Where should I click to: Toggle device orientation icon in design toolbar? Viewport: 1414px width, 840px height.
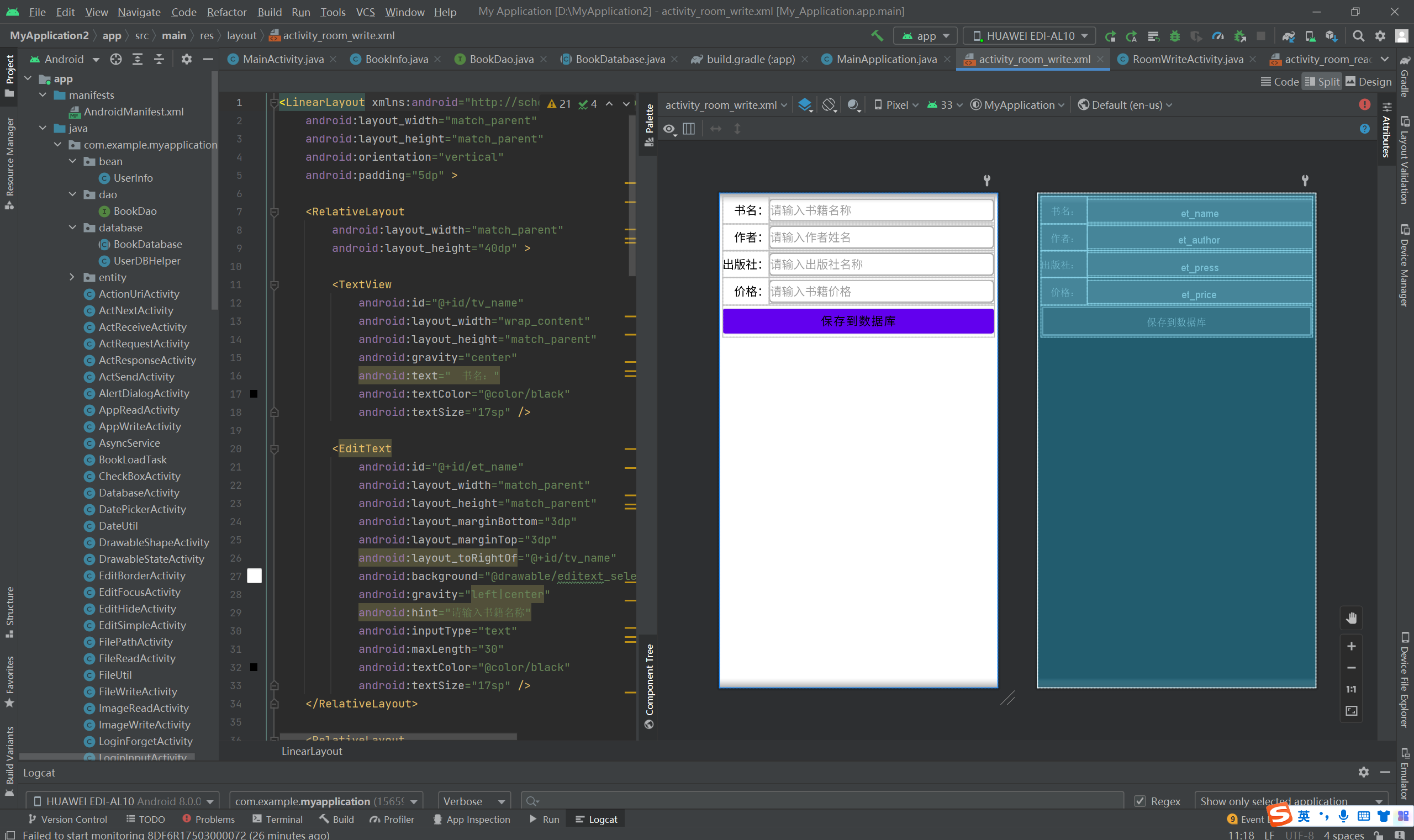point(829,105)
